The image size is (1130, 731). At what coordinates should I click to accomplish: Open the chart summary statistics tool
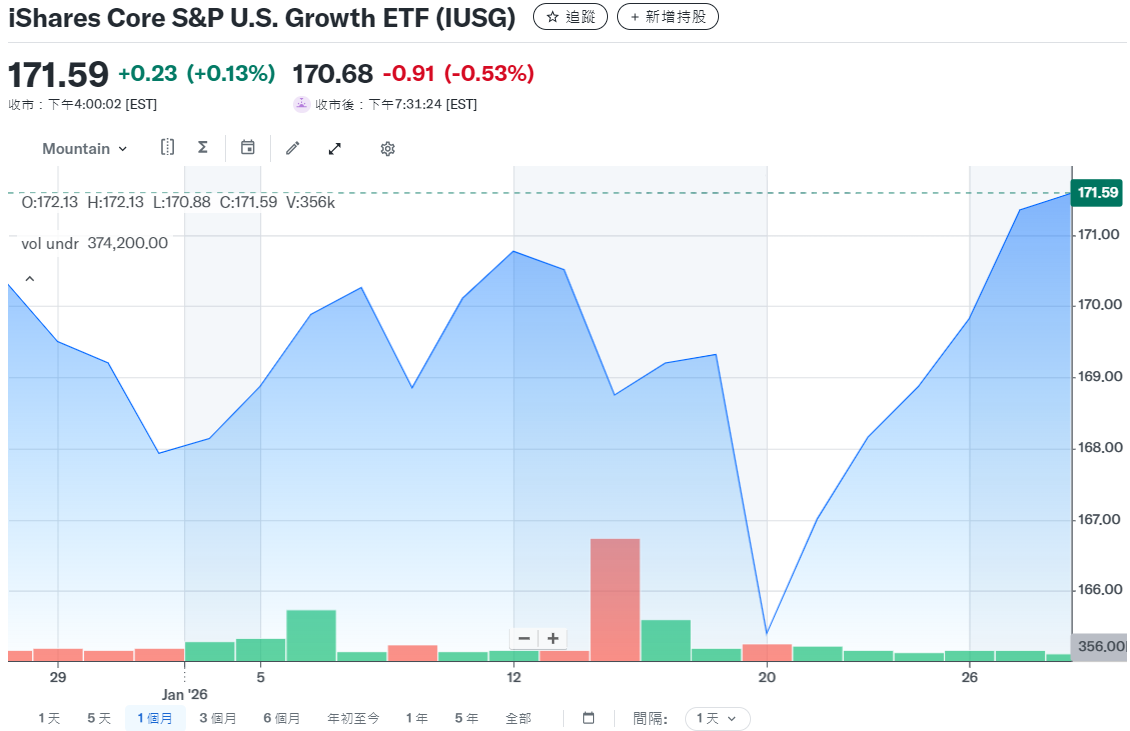pyautogui.click(x=203, y=148)
